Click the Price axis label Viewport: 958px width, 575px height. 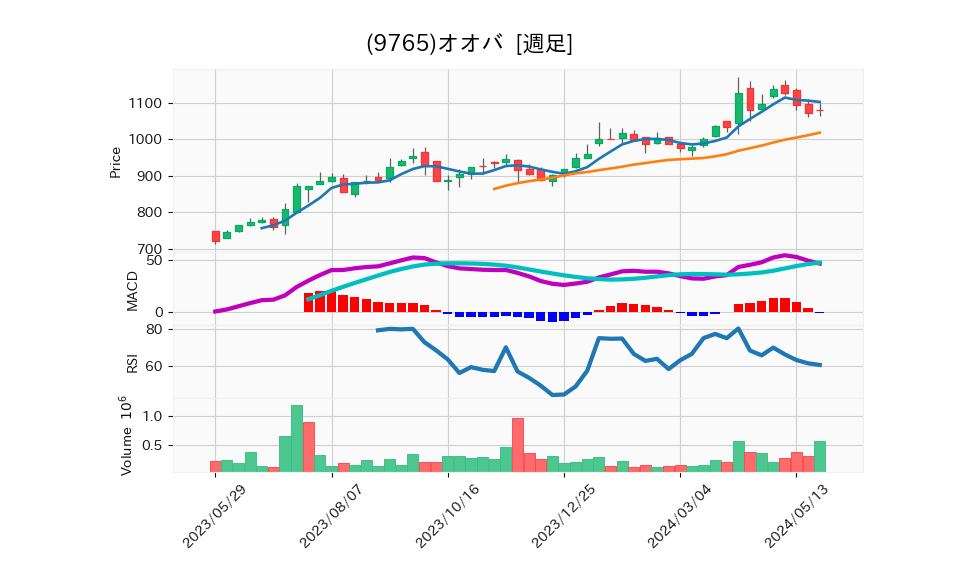click(115, 163)
